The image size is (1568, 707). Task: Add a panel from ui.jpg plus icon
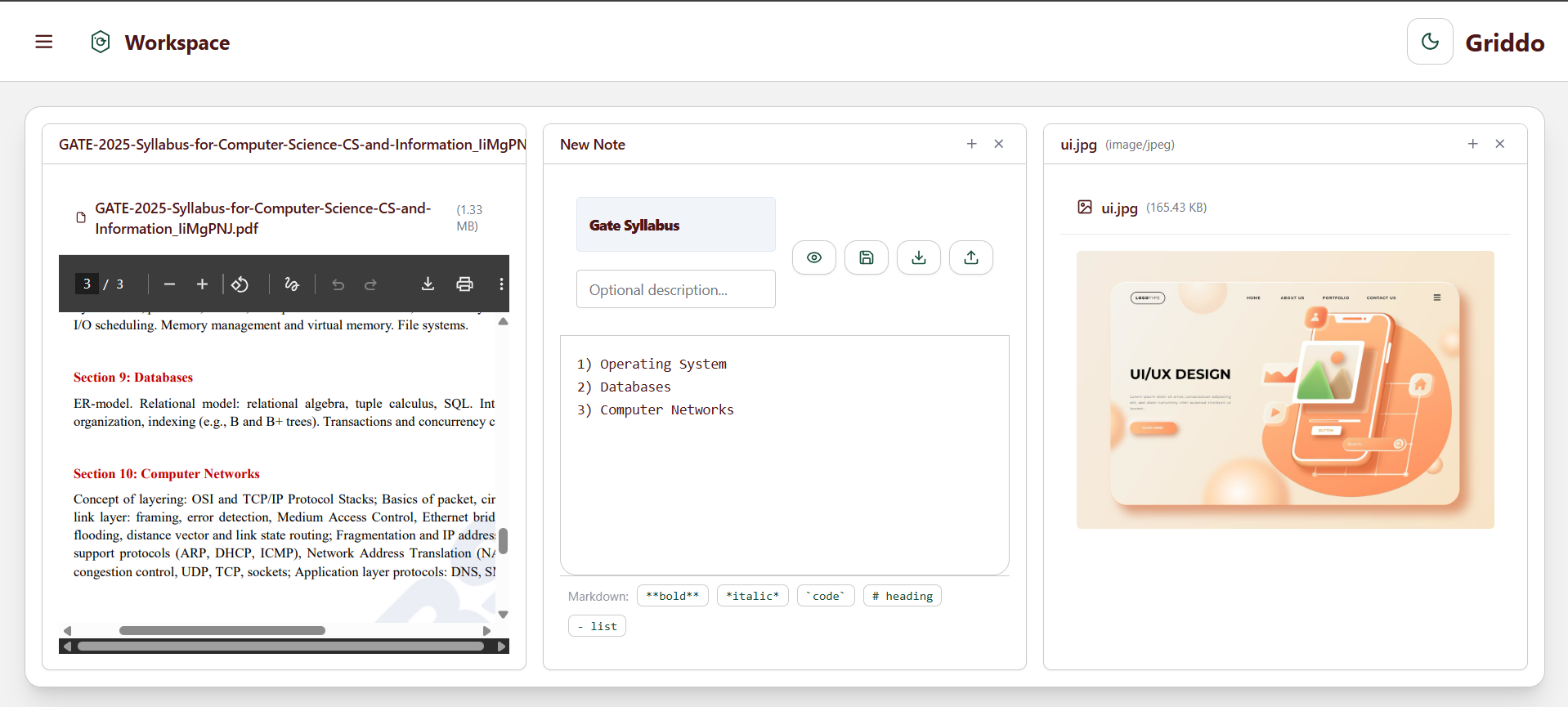(x=1473, y=144)
